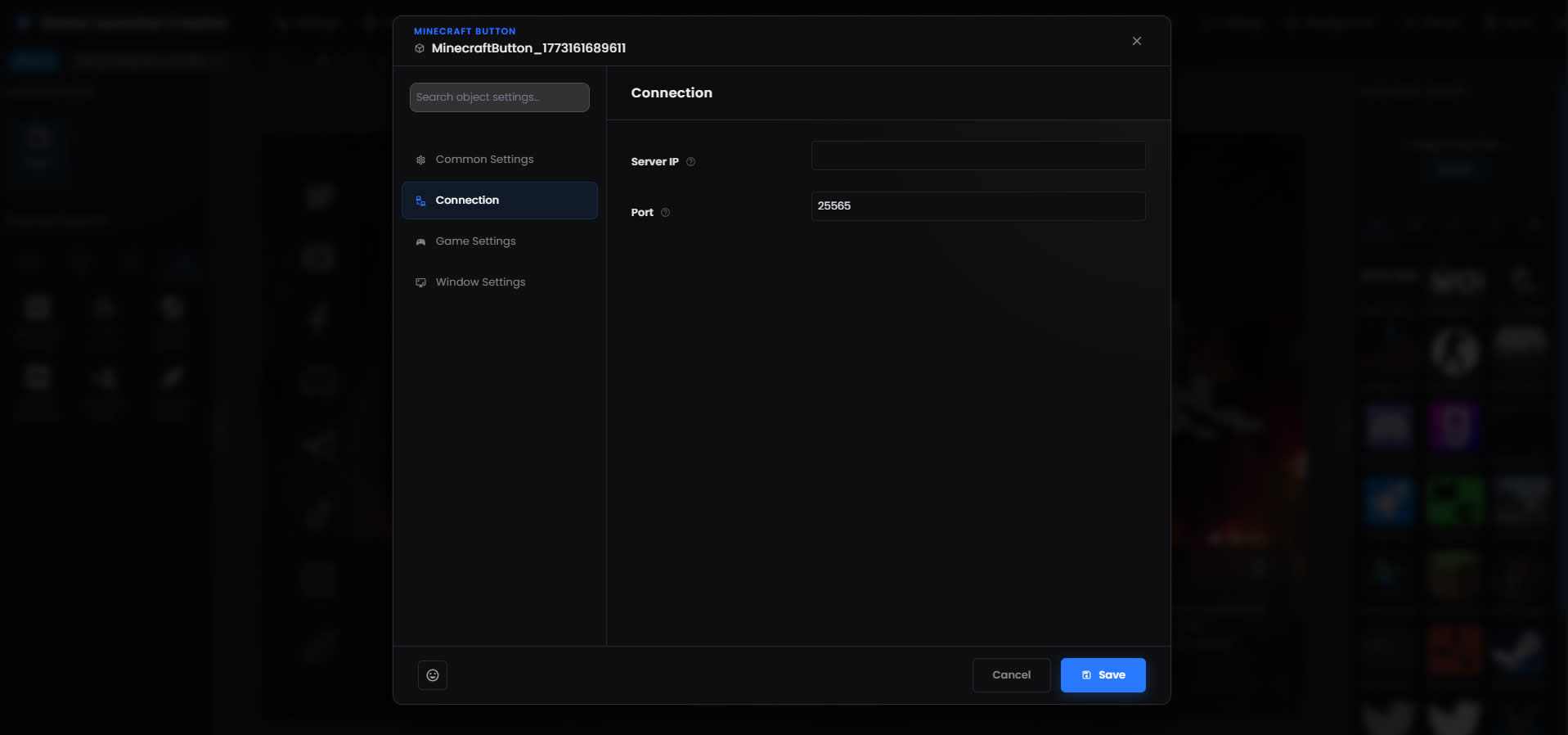Click the monitor icon beside Window Settings
Viewport: 1568px width, 735px height.
click(x=420, y=282)
